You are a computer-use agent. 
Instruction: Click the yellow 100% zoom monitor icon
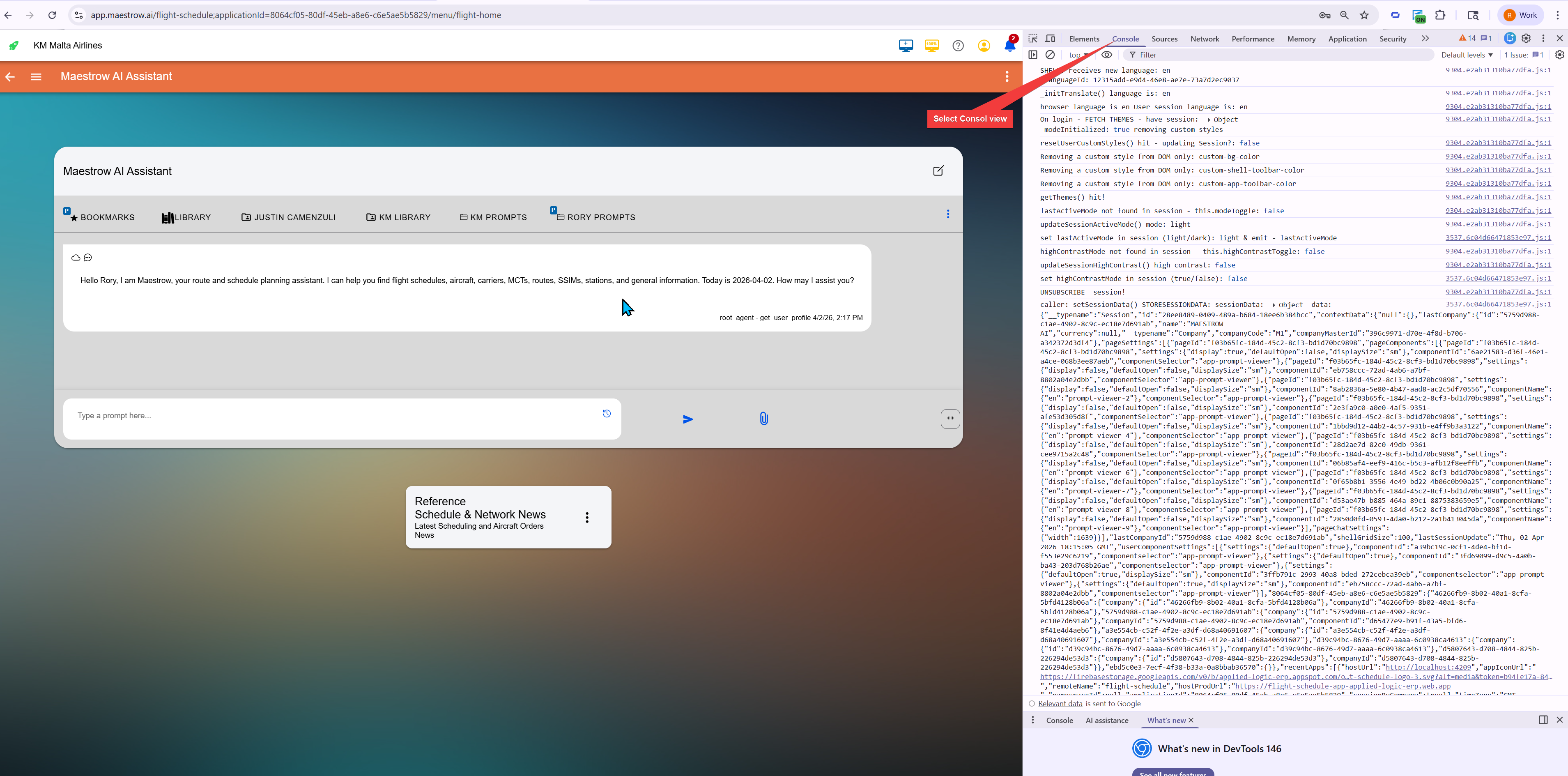[x=931, y=46]
